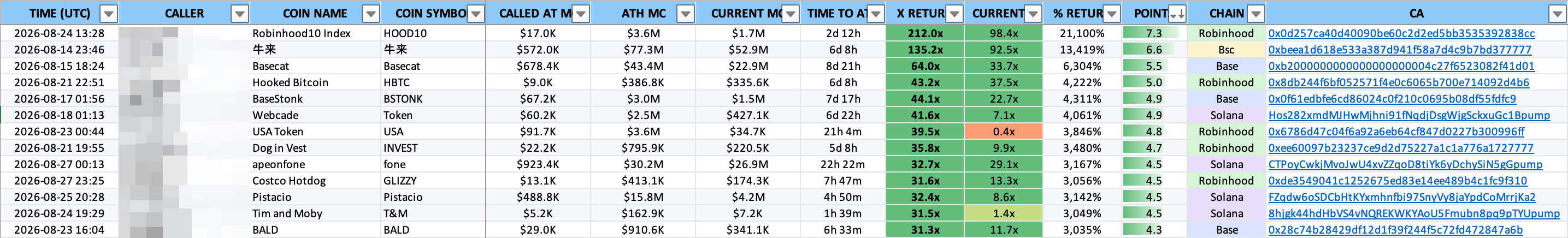Open the Basecat contract address link
Image resolution: width=1568 pixels, height=238 pixels.
pos(1401,67)
